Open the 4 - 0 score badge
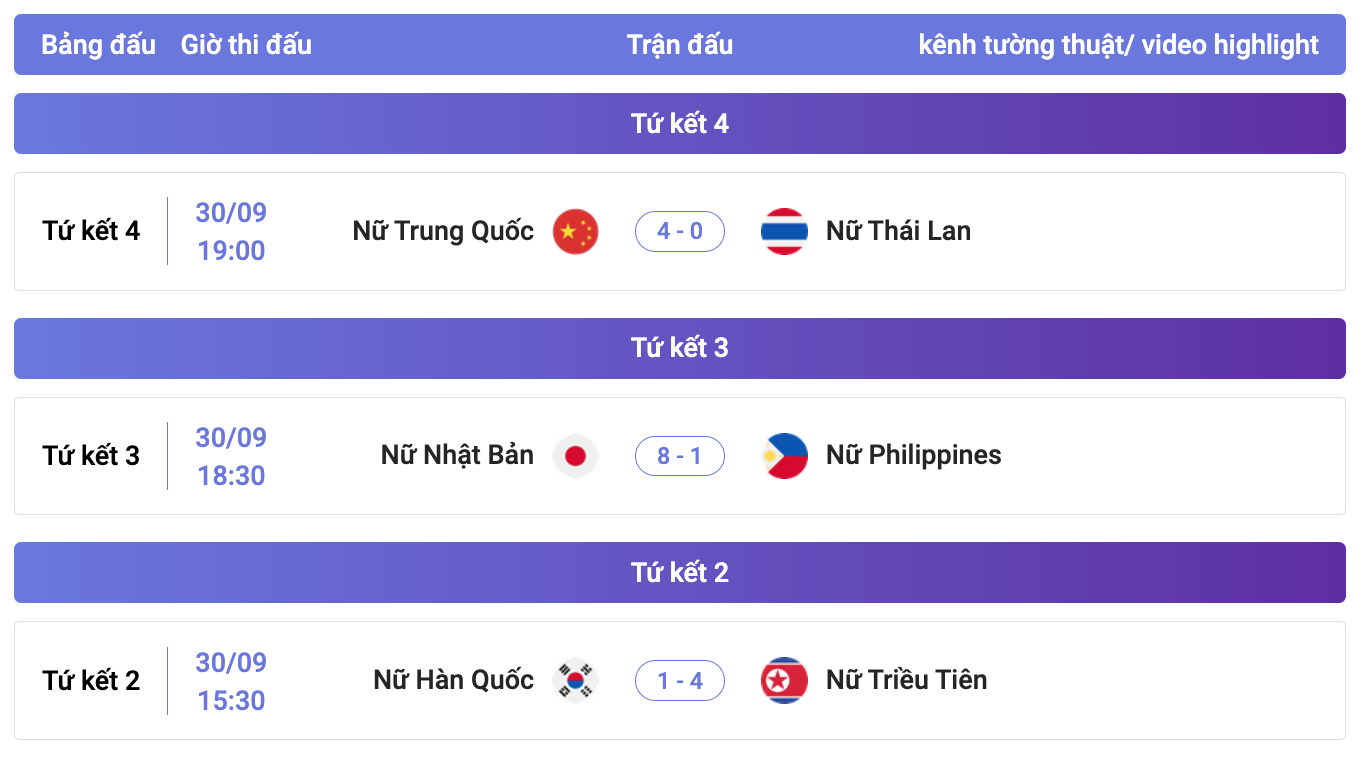Screen dimensions: 1364x760 680,232
